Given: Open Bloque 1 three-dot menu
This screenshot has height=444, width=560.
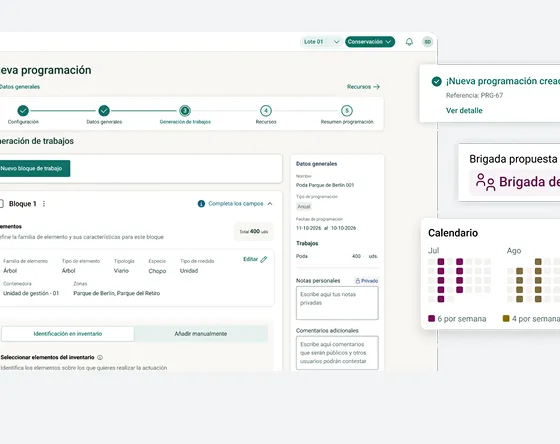Looking at the screenshot, I should (x=44, y=204).
